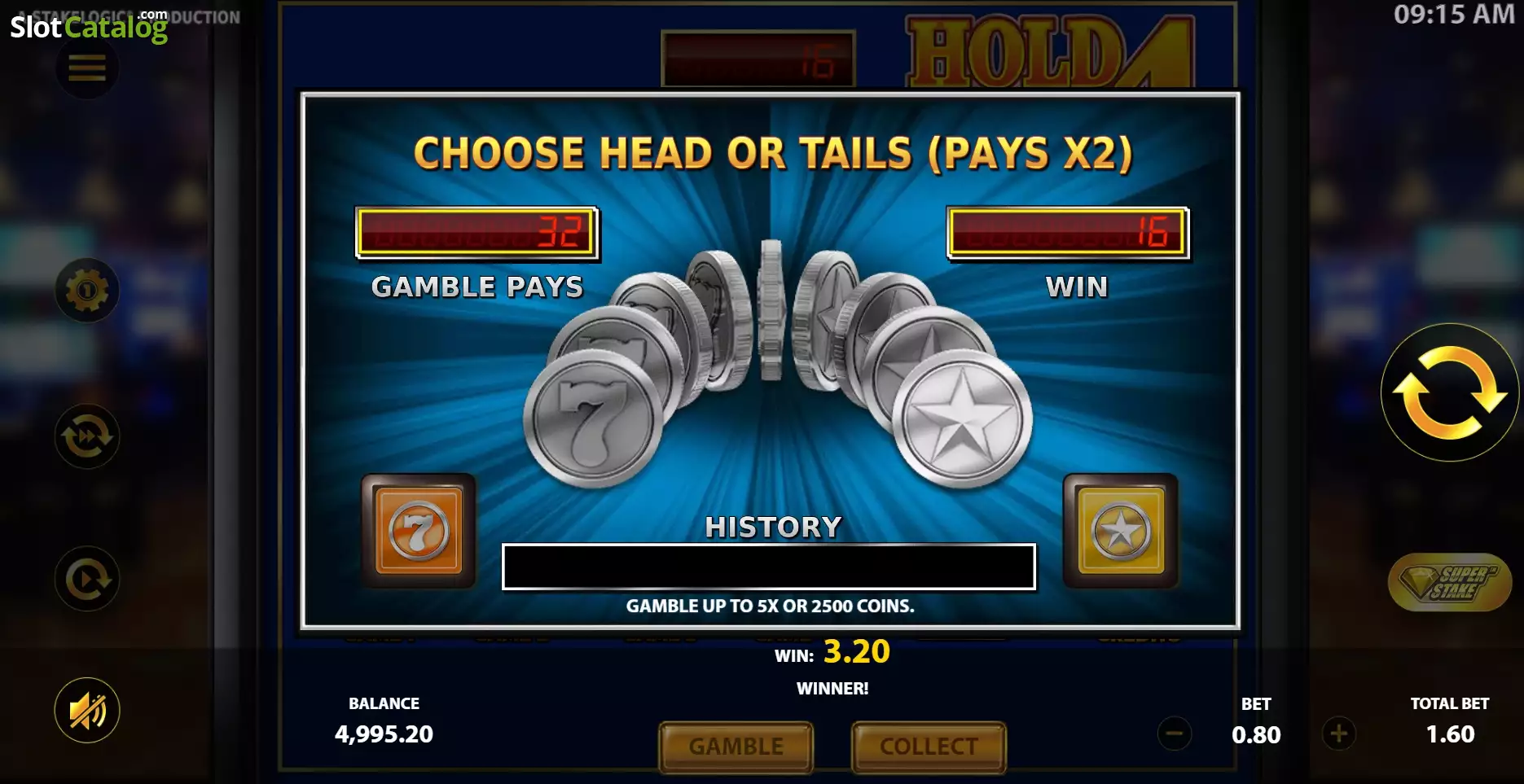
Task: Click the balance amount 4,995.20
Action: pyautogui.click(x=384, y=734)
